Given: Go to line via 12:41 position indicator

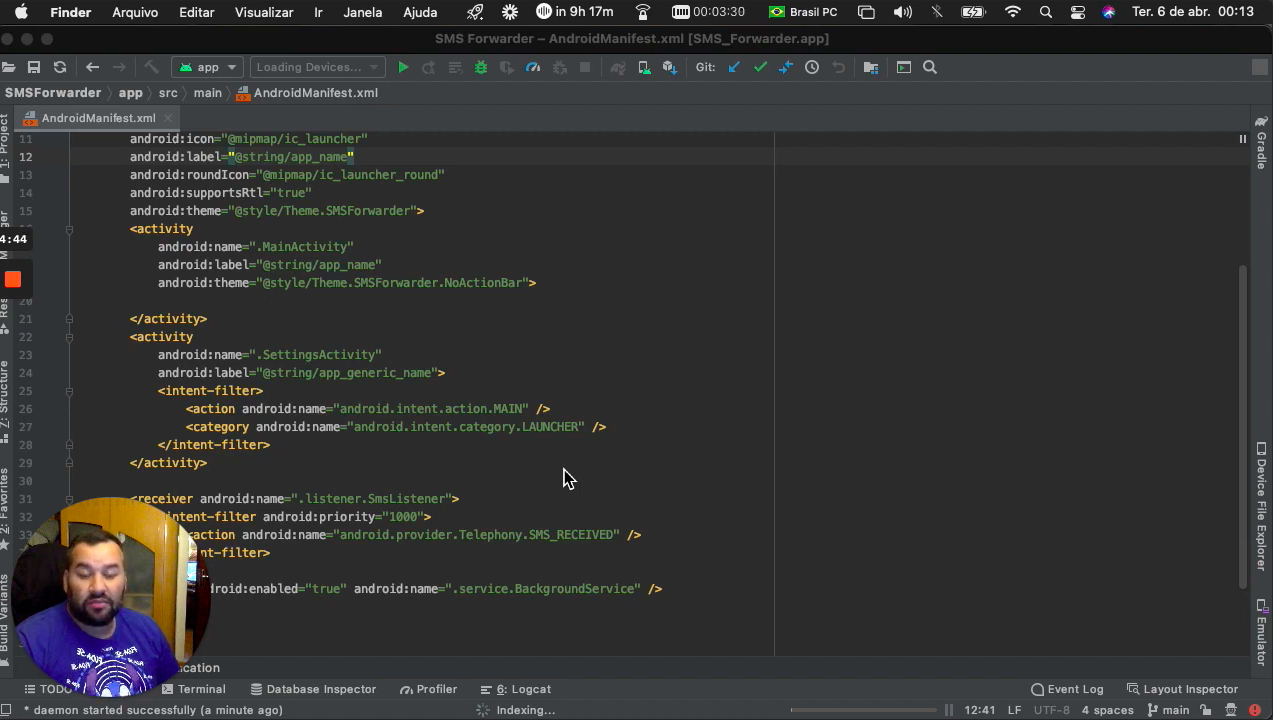Looking at the screenshot, I should tap(980, 710).
